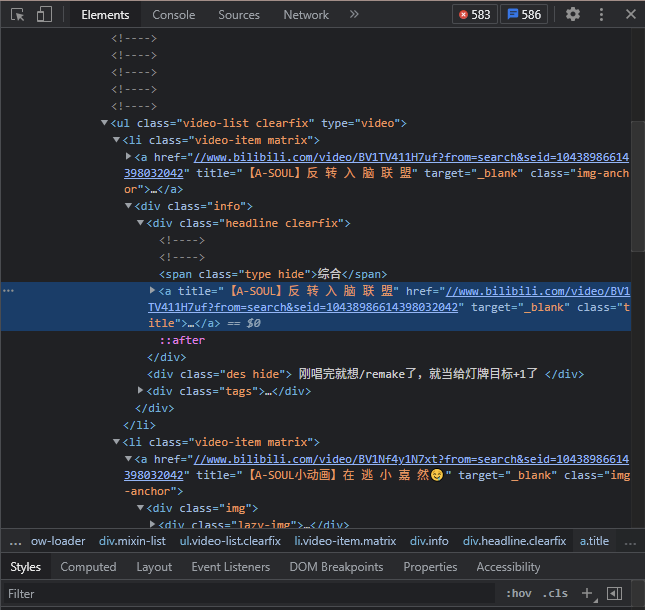Screen dimensions: 645x610
Task: Expand the first img-anchor link node
Action: point(128,156)
